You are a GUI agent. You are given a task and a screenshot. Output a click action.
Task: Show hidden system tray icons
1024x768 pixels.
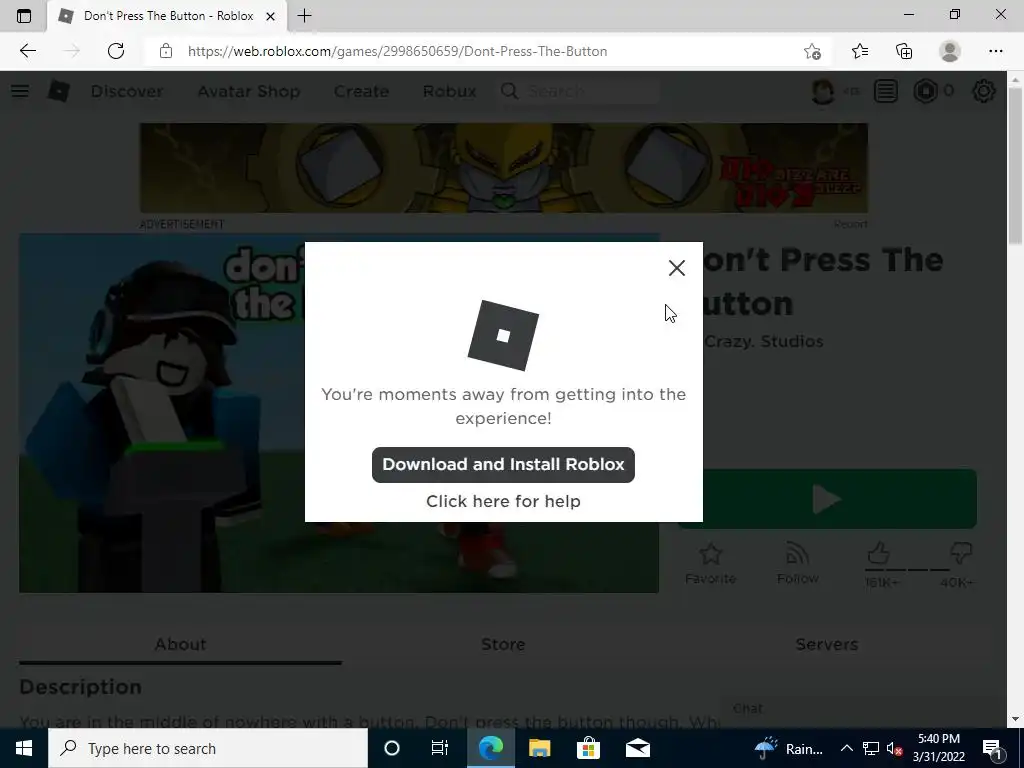[x=846, y=748]
